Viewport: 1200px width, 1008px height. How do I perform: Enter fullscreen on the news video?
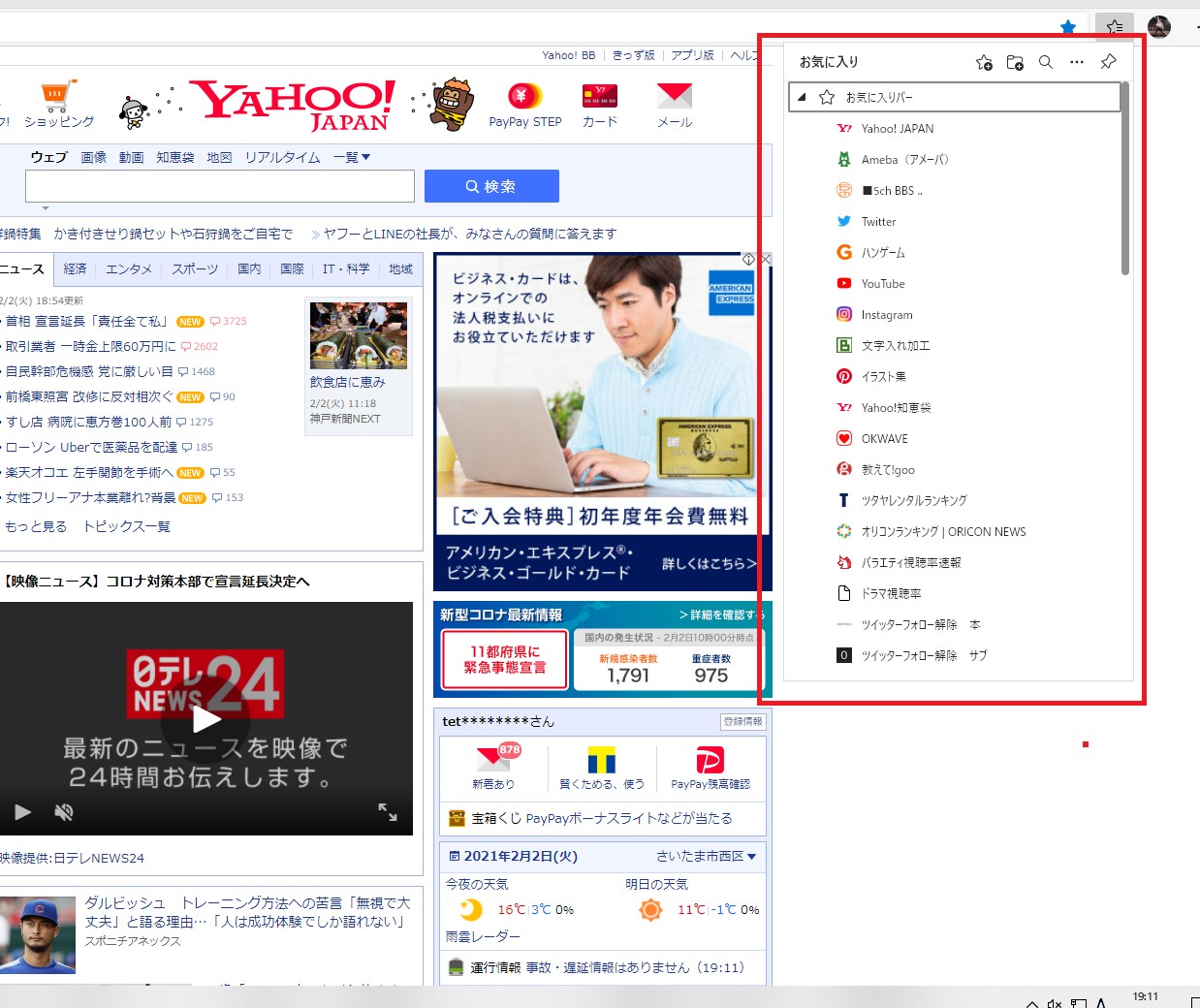tap(388, 812)
